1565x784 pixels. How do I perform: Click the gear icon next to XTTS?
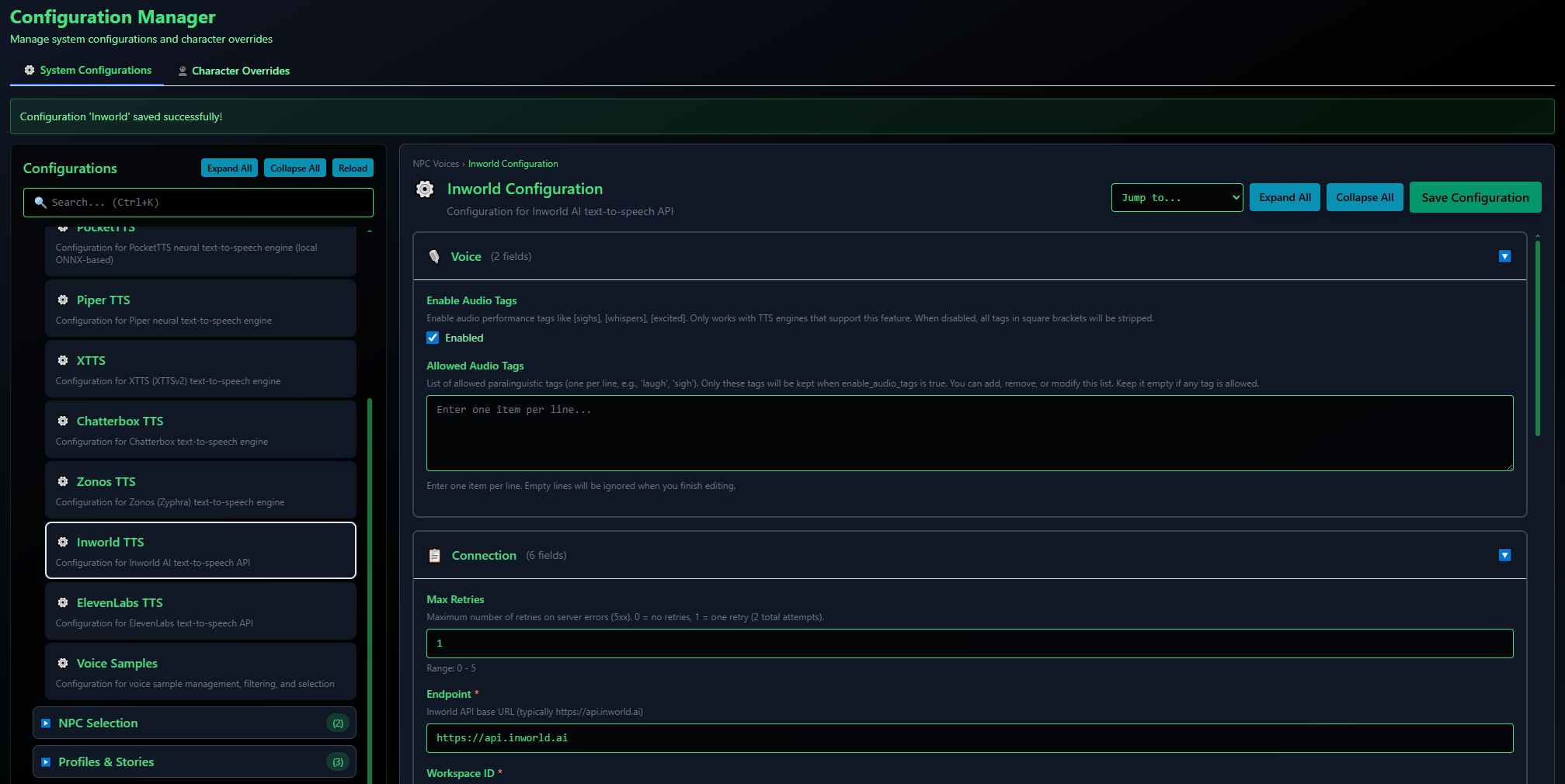(x=63, y=360)
